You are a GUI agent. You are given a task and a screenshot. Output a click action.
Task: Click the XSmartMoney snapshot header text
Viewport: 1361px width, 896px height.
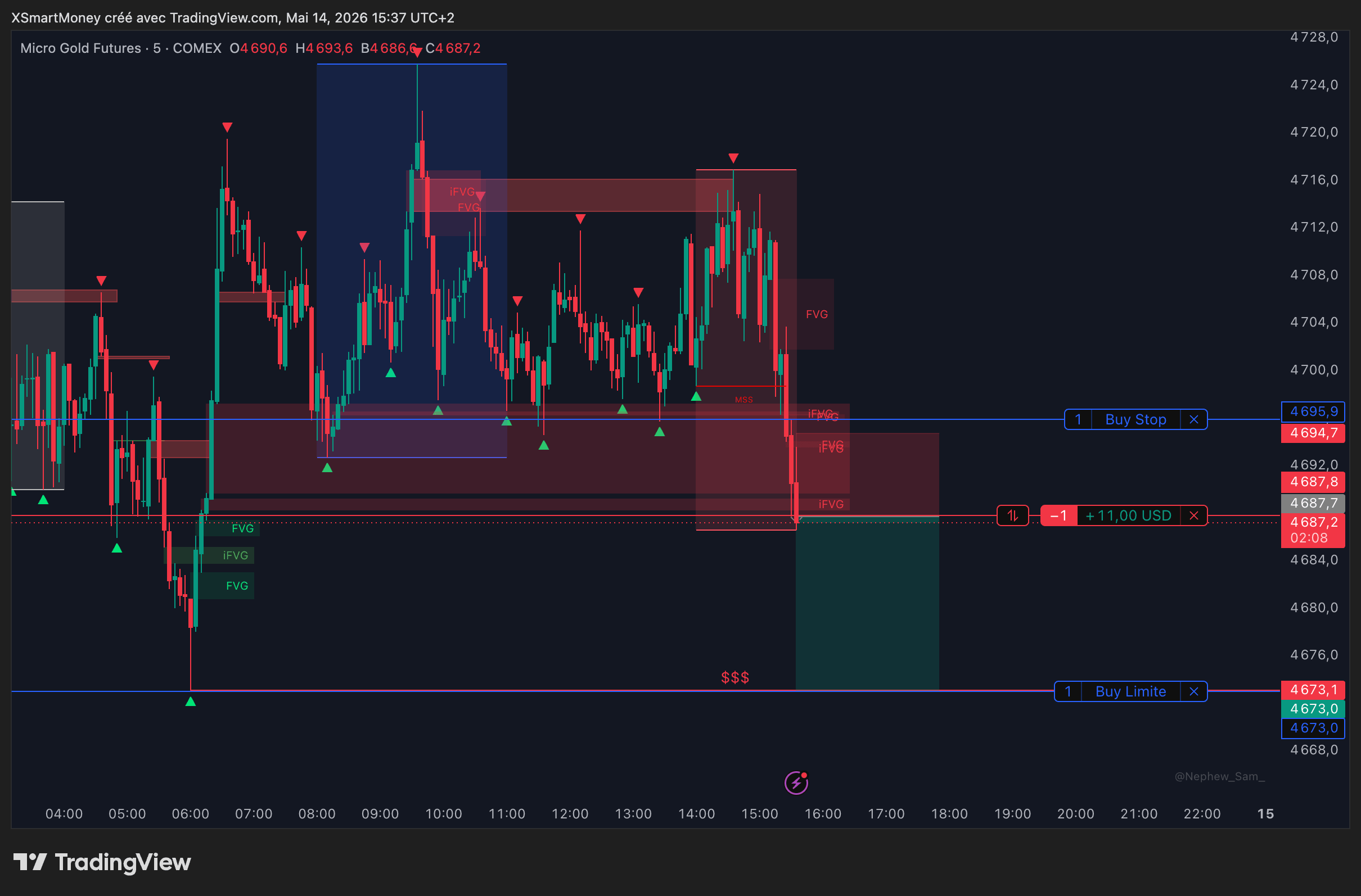[x=233, y=18]
